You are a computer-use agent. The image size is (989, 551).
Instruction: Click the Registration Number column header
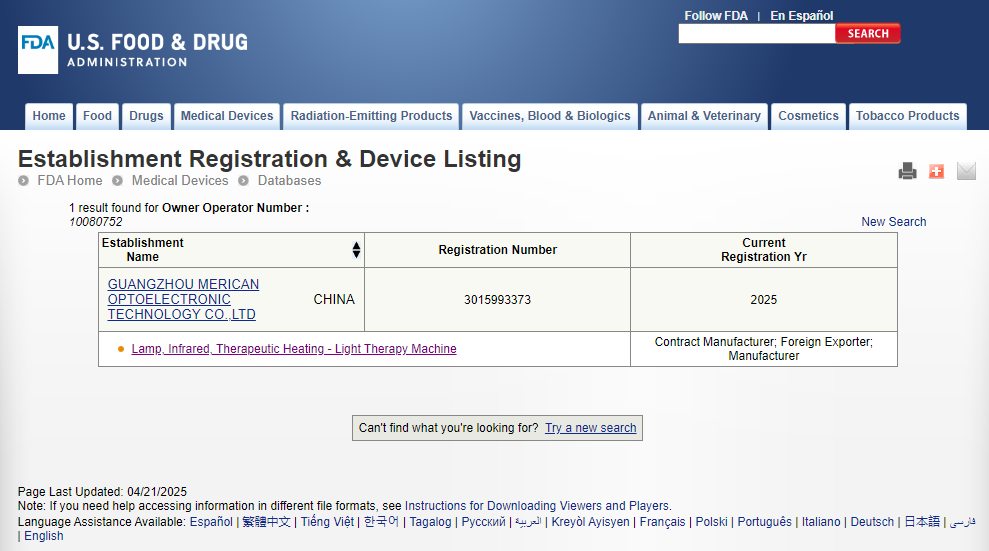[x=498, y=250]
